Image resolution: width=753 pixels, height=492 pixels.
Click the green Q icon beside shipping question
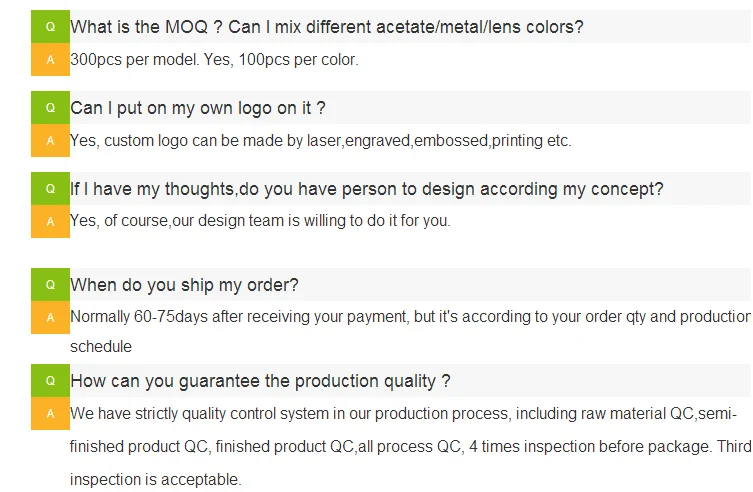(50, 285)
